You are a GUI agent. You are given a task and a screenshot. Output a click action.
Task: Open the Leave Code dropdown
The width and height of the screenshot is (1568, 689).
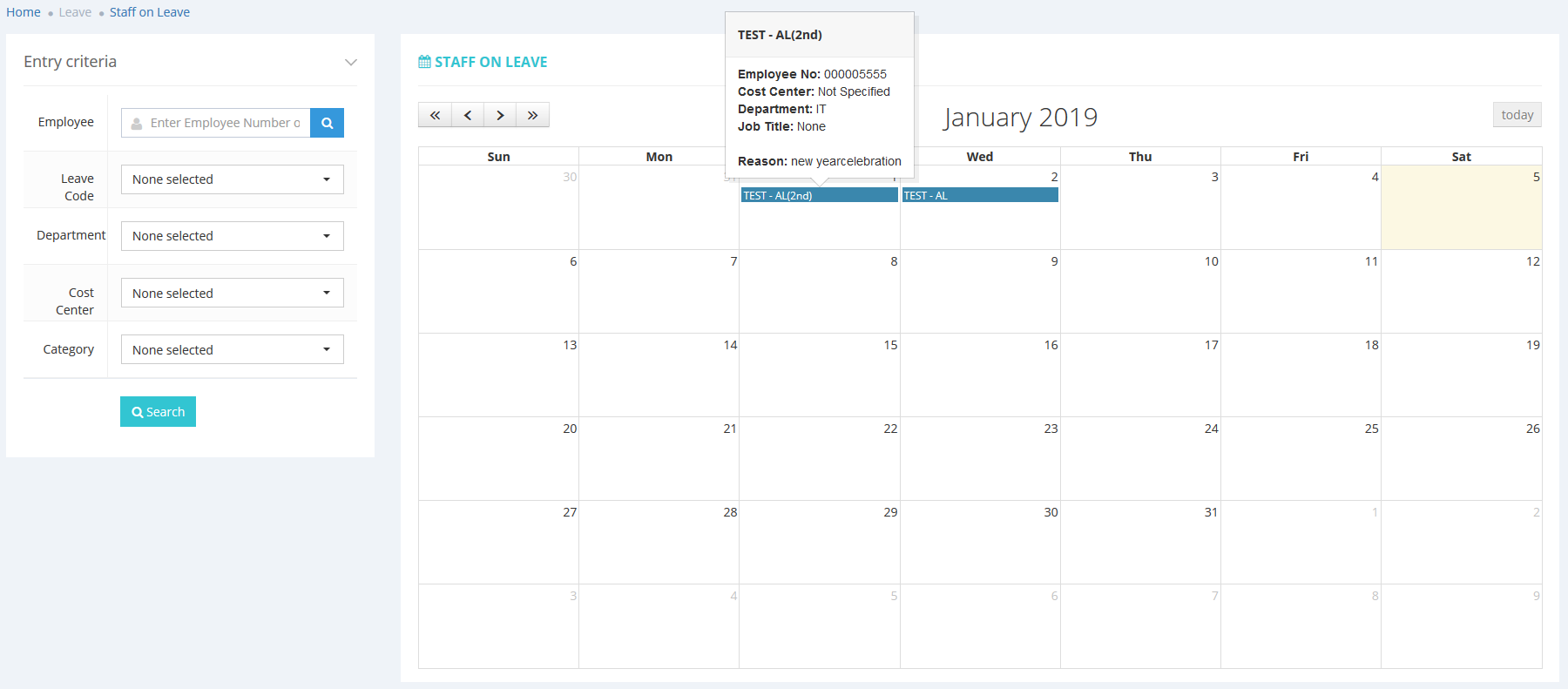point(232,179)
